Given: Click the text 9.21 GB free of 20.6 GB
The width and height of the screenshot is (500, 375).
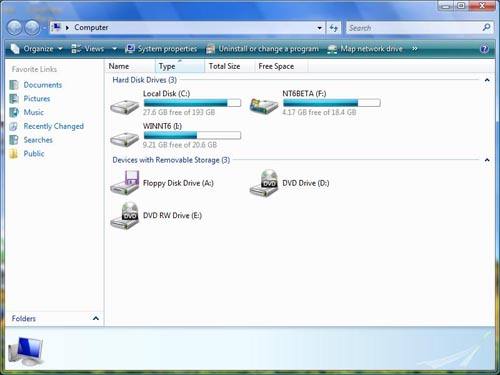Looking at the screenshot, I should pyautogui.click(x=180, y=145).
